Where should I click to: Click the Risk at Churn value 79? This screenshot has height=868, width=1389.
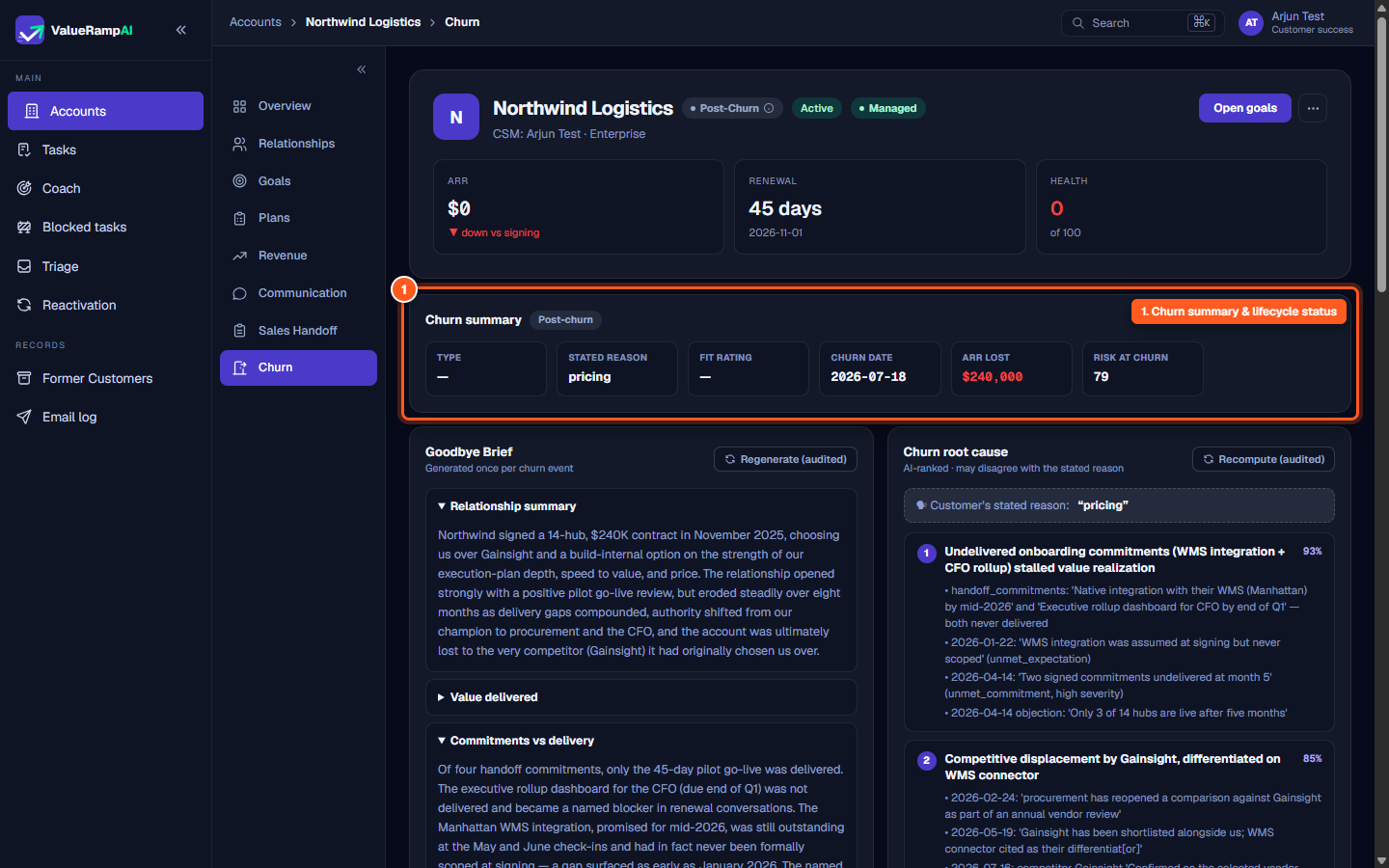click(1102, 377)
